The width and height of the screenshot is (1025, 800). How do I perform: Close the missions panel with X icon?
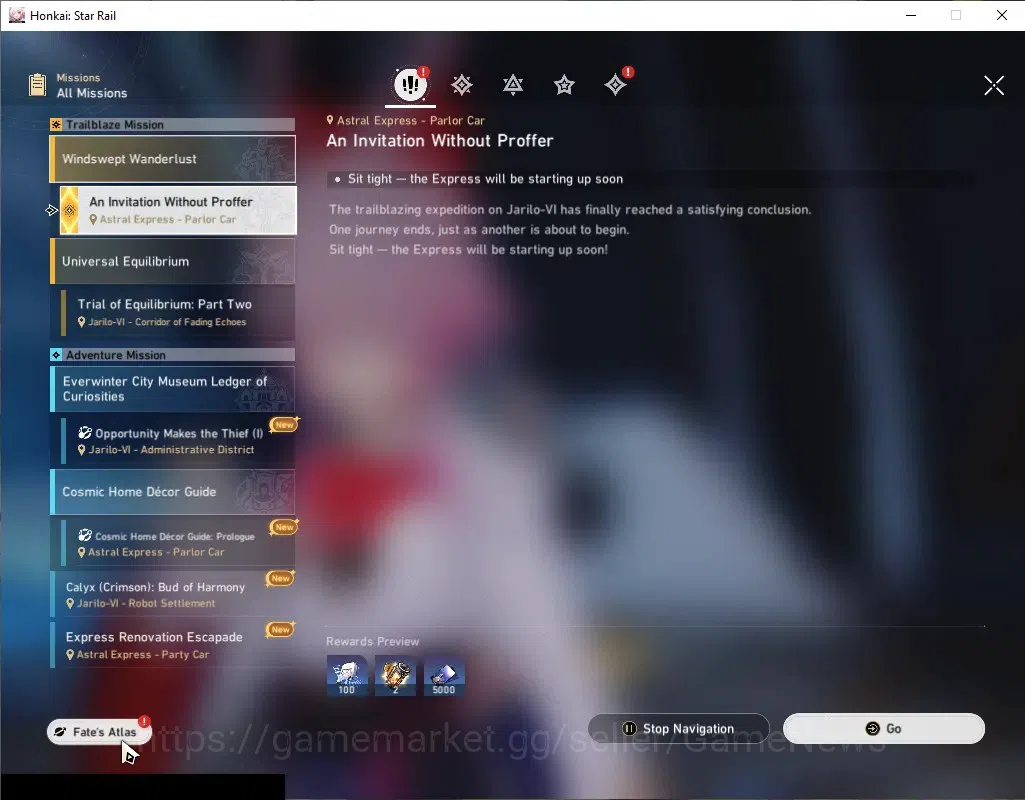[x=994, y=85]
